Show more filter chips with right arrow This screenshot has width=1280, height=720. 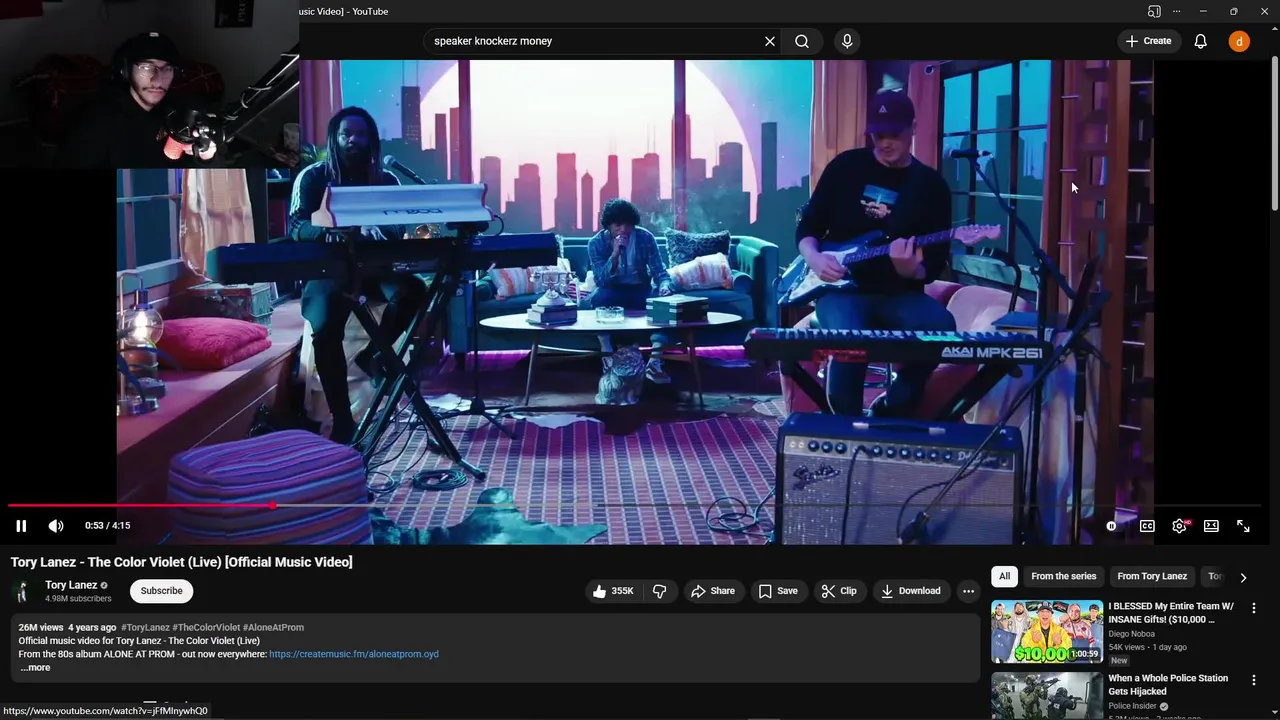click(x=1243, y=577)
